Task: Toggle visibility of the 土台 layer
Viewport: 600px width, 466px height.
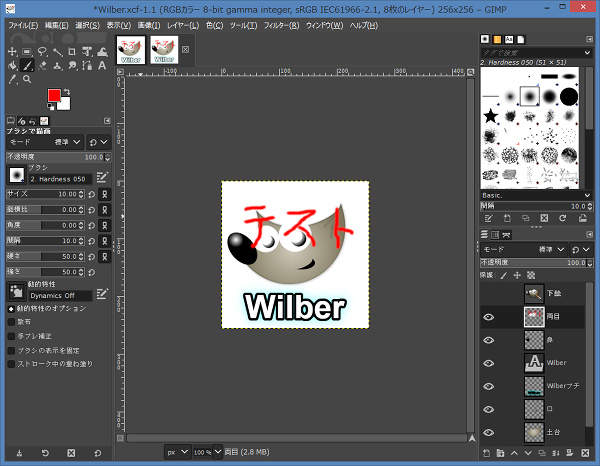Action: pos(489,431)
